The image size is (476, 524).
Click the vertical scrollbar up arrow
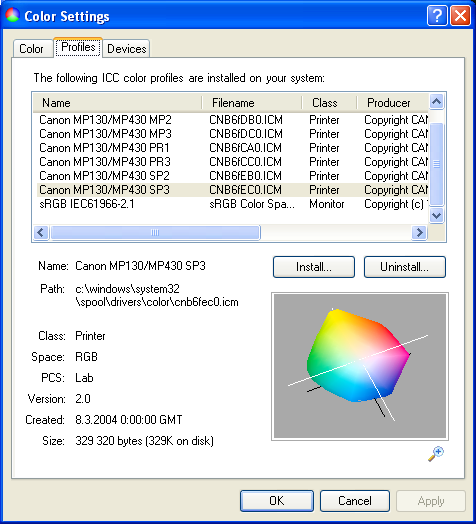(436, 101)
